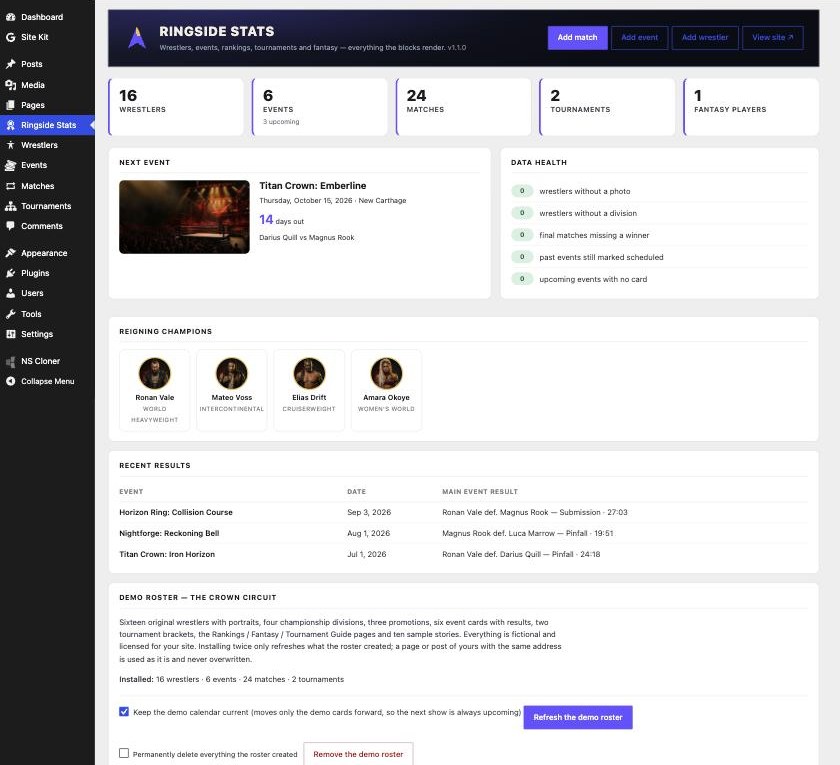Click Nightforge: Reckoning Bell result row
This screenshot has width=840, height=765.
[x=463, y=533]
